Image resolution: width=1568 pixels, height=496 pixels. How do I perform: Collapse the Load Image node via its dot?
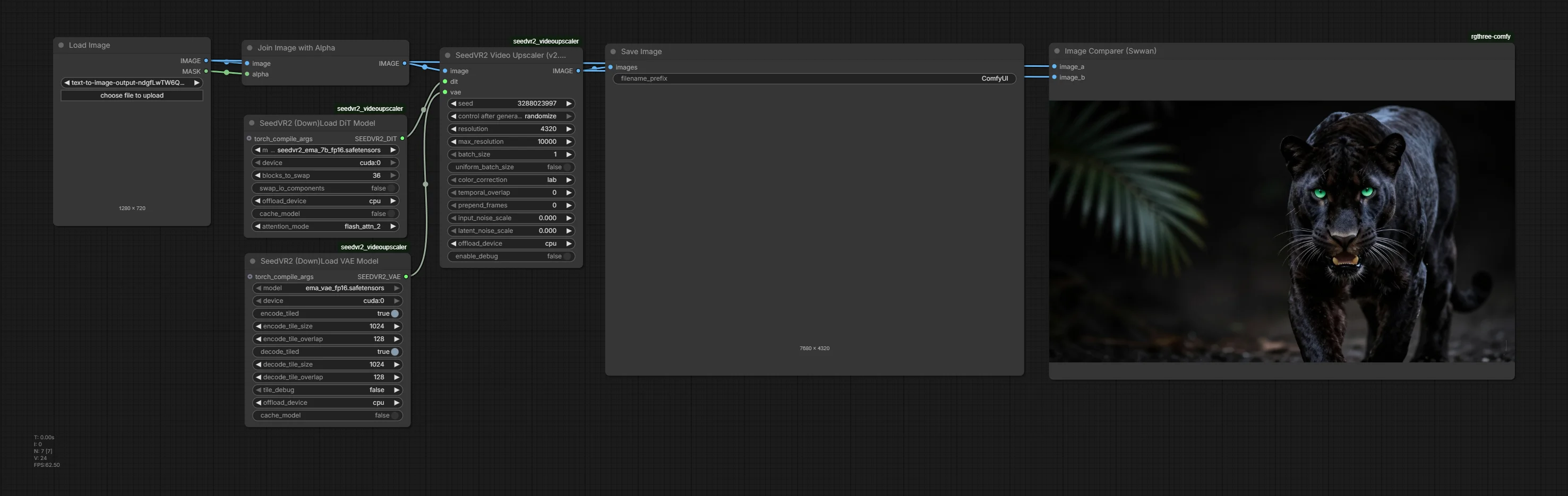click(61, 45)
